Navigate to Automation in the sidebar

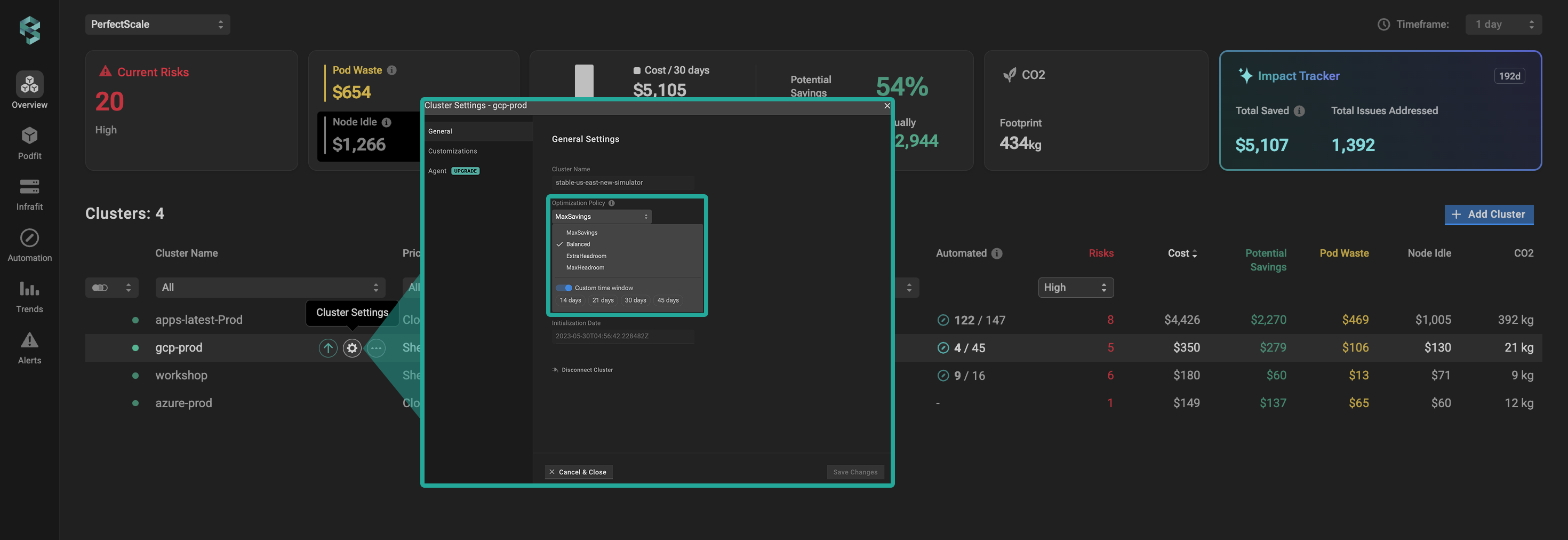pyautogui.click(x=29, y=245)
